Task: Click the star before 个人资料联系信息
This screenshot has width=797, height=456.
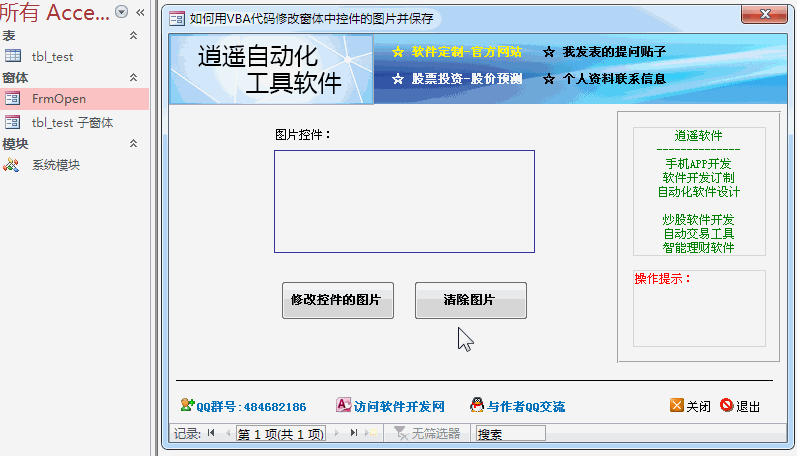Action: (x=548, y=79)
